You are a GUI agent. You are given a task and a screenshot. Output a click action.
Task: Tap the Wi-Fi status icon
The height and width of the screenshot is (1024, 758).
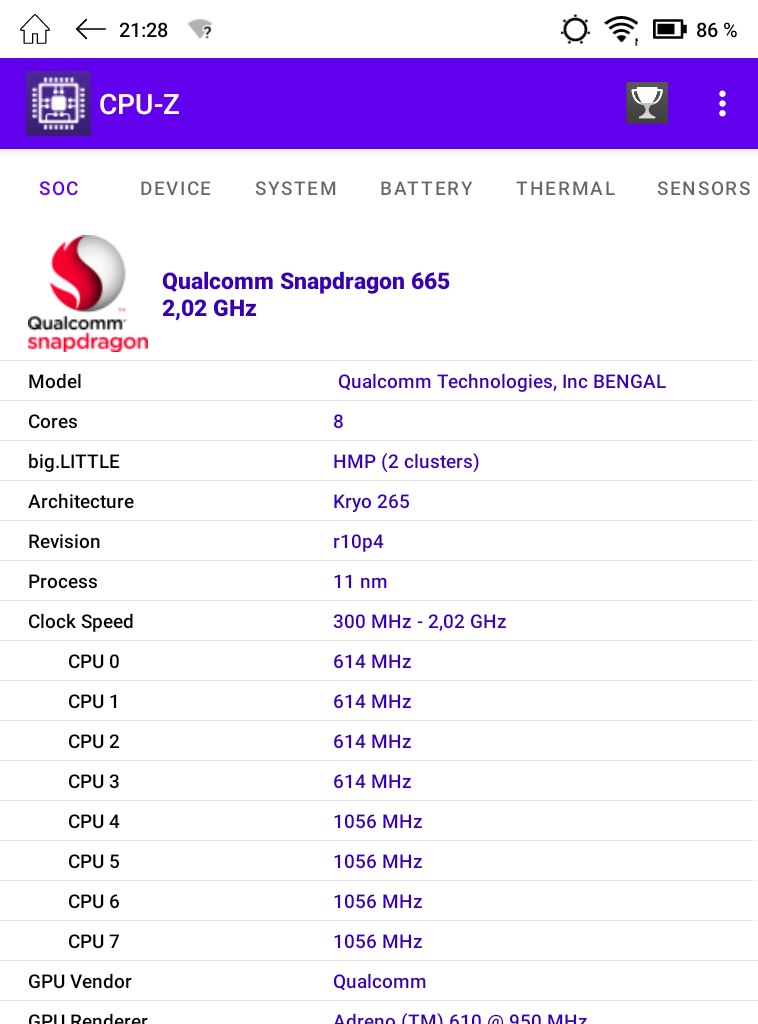pyautogui.click(x=621, y=30)
